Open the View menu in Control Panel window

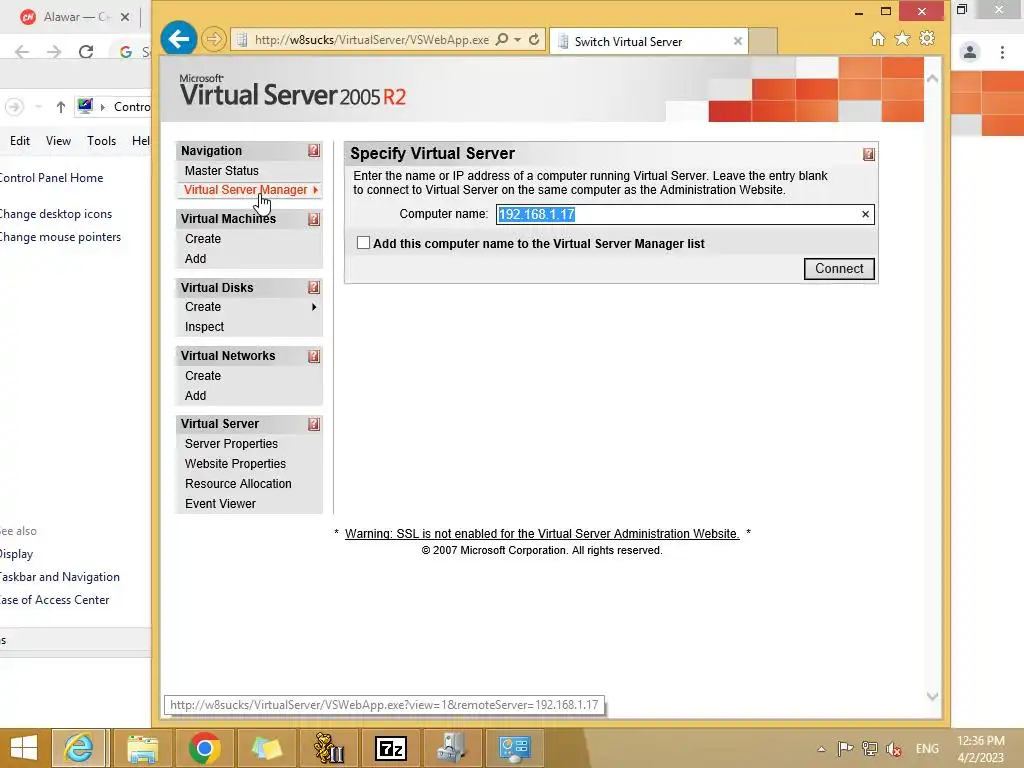click(58, 141)
